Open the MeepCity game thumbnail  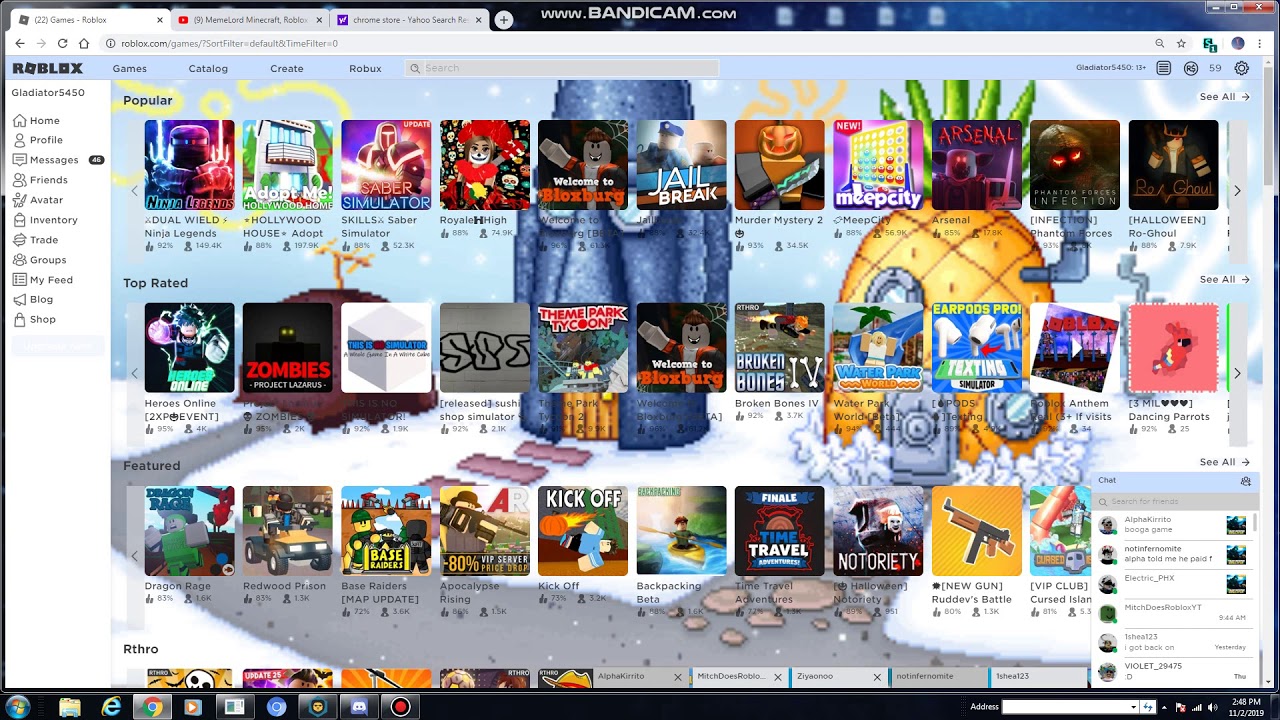[x=878, y=165]
